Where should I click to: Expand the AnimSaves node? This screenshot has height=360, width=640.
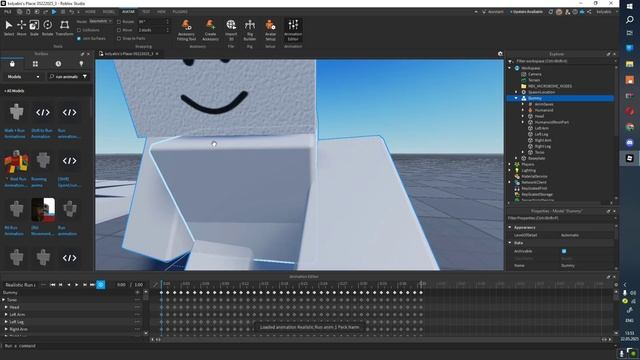[x=523, y=104]
